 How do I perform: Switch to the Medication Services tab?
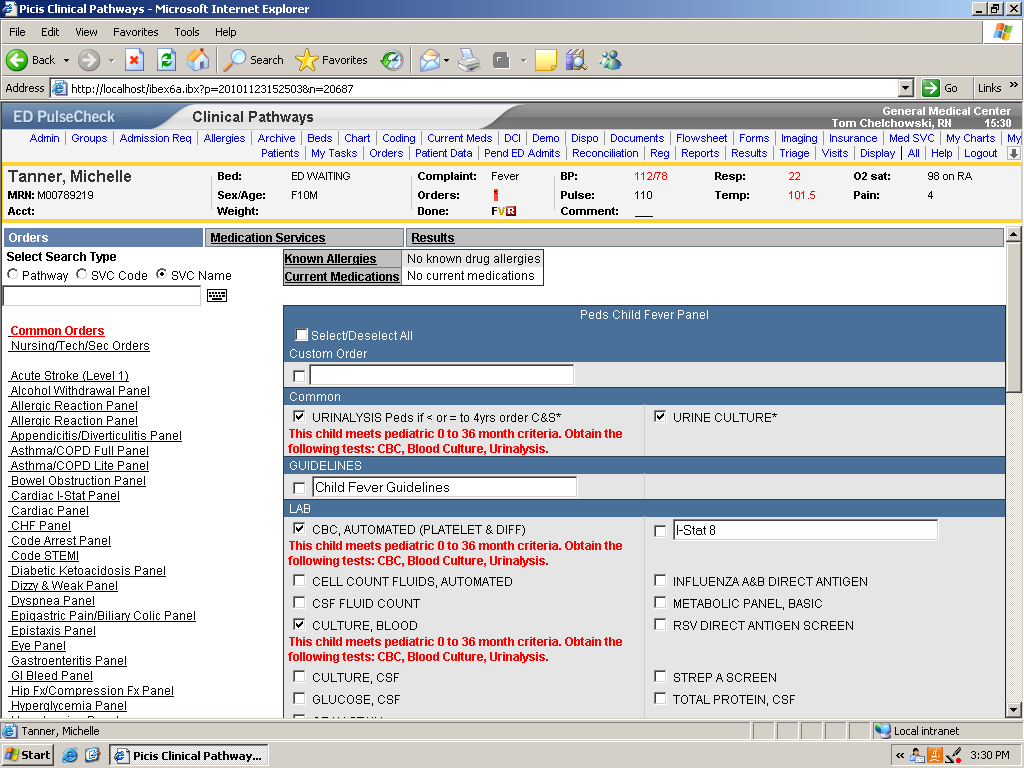(267, 238)
